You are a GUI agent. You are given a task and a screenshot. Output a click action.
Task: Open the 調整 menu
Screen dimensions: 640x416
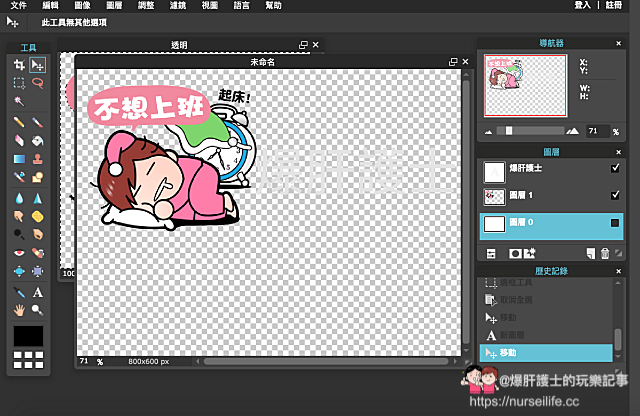pos(146,5)
